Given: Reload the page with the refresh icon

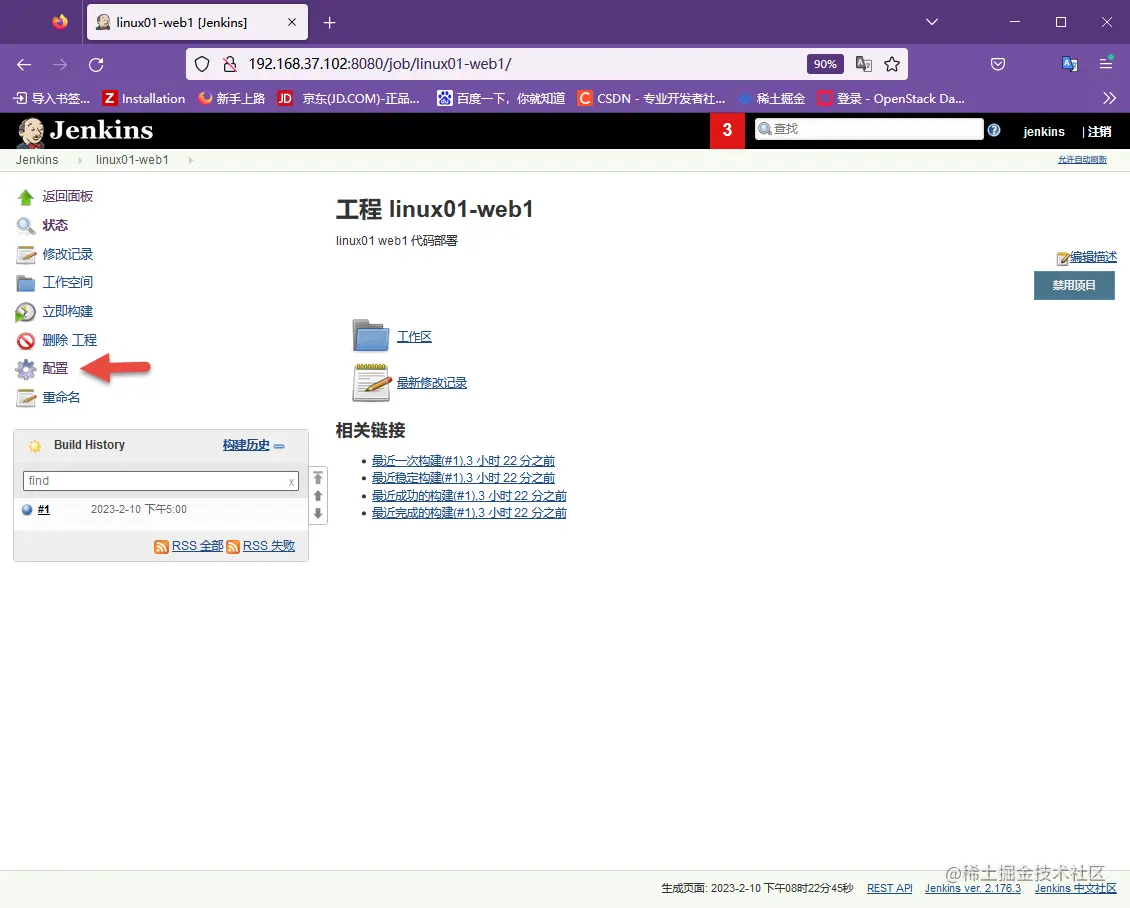Looking at the screenshot, I should coord(96,65).
